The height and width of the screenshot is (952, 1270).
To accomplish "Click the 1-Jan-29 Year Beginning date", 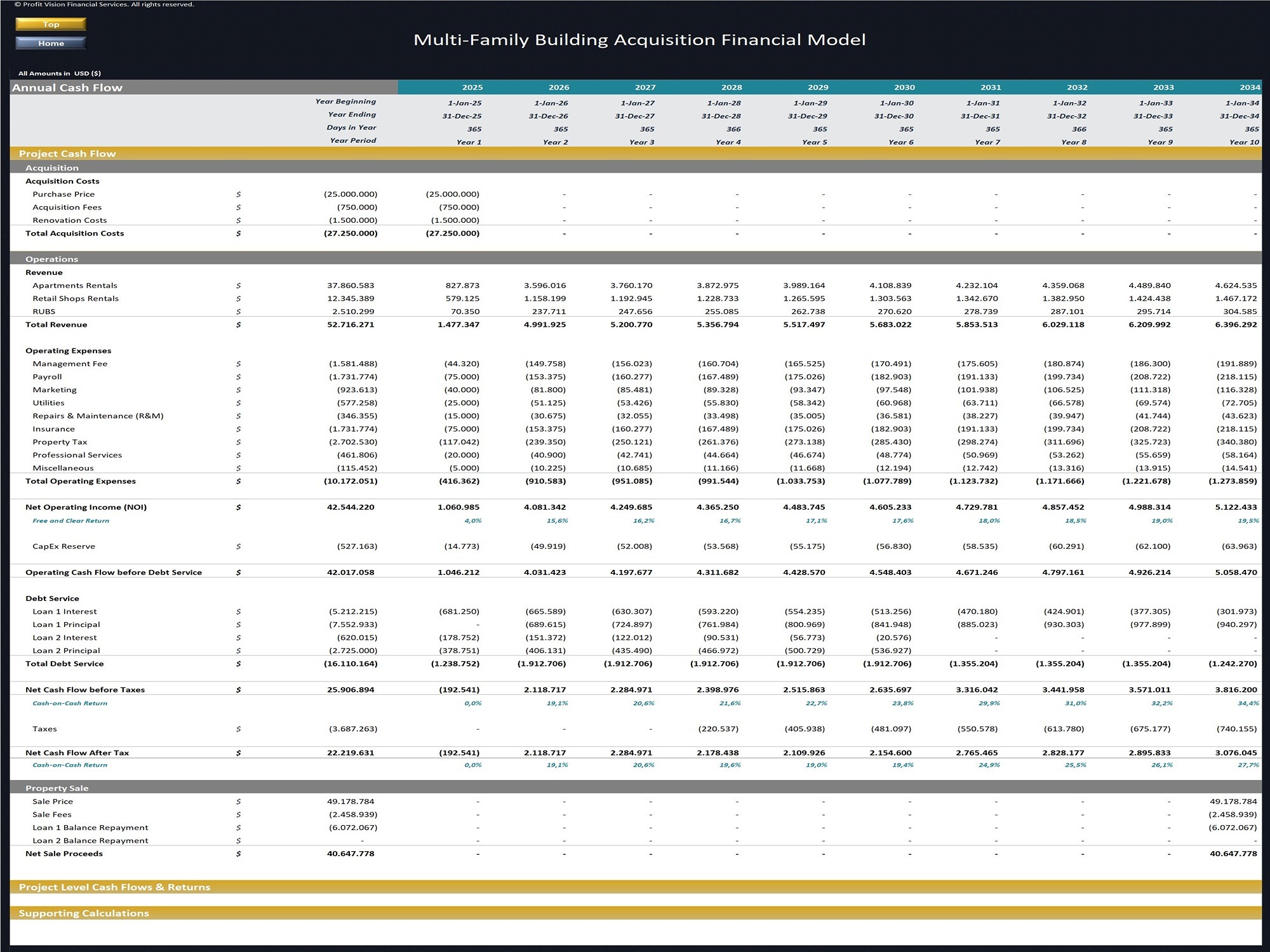I will tap(810, 103).
